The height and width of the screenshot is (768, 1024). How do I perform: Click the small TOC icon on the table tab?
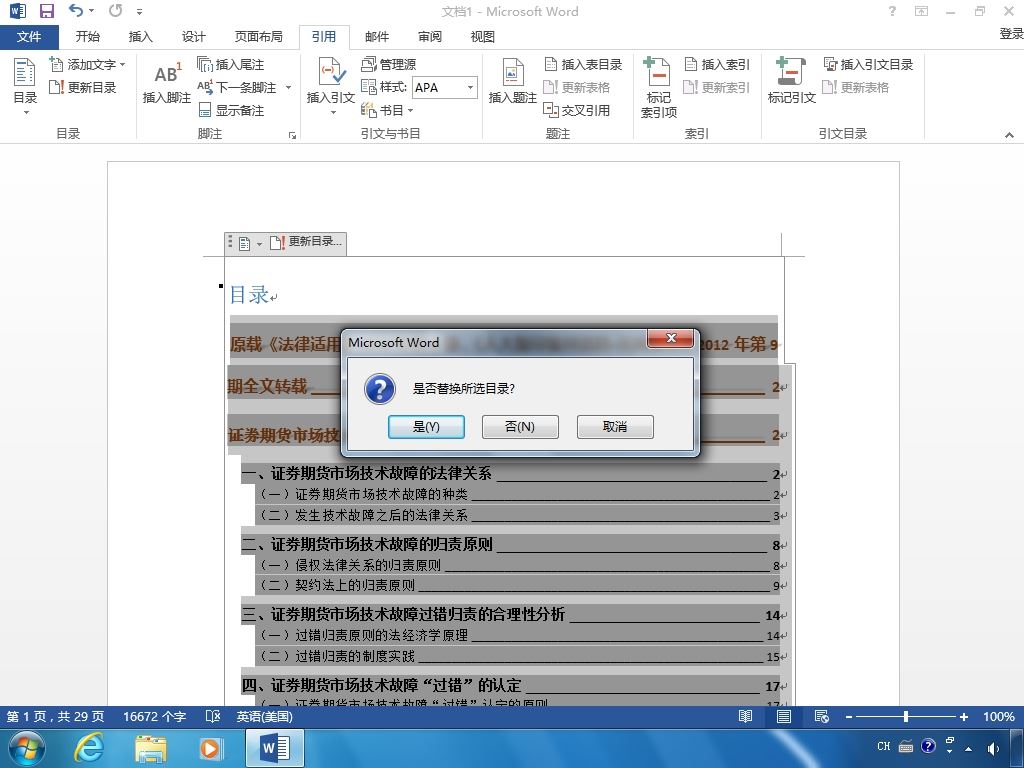pyautogui.click(x=244, y=244)
